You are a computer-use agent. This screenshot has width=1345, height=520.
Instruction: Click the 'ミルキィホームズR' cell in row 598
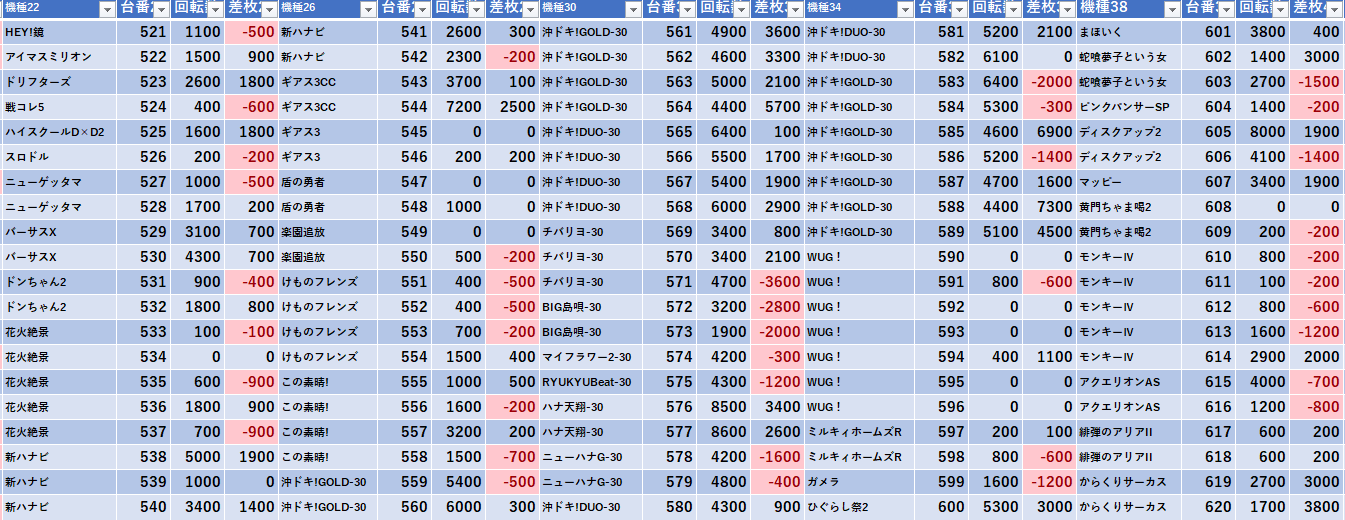[x=859, y=457]
